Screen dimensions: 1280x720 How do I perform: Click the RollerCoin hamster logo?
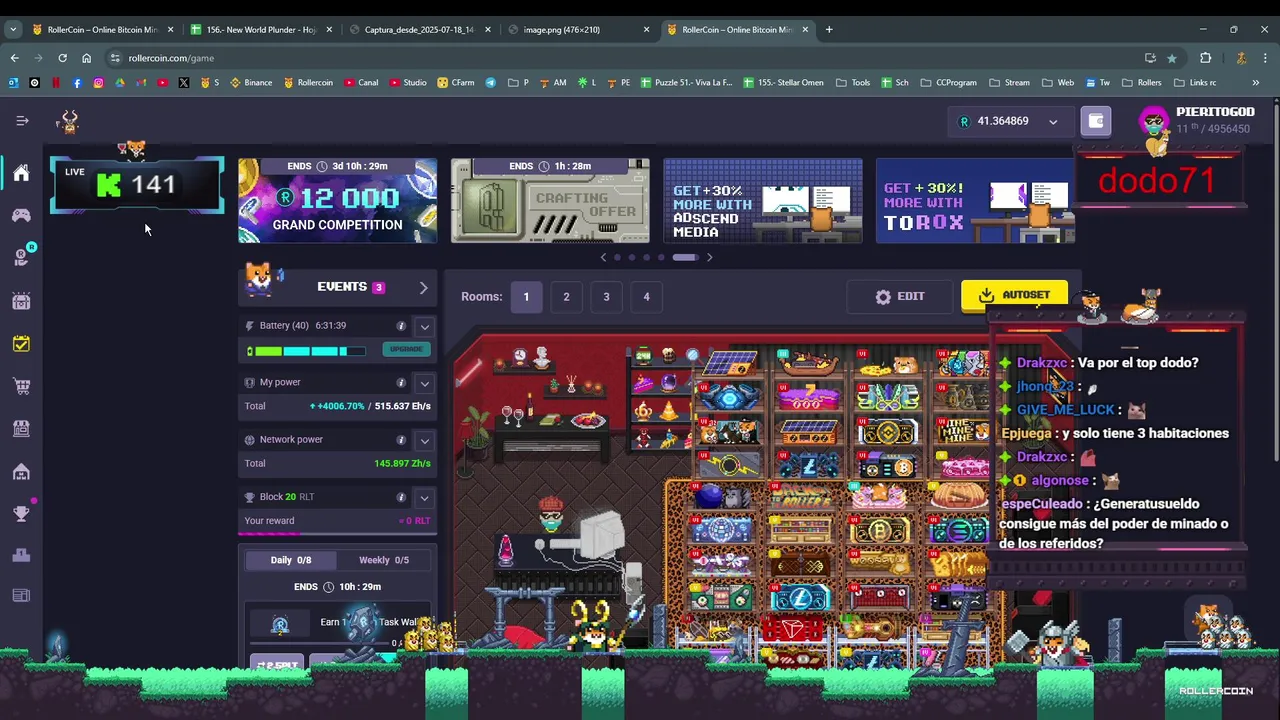68,122
